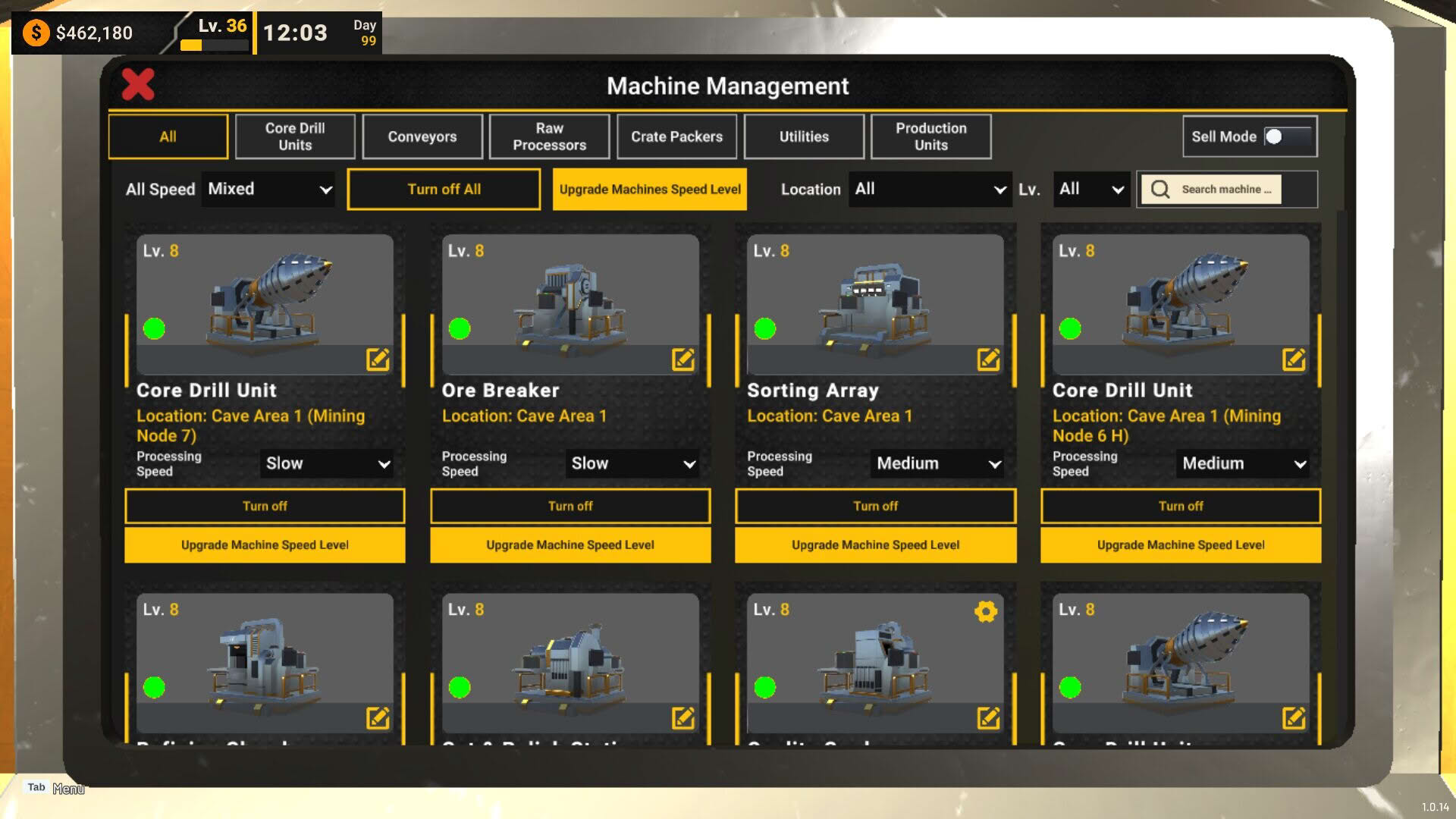Click Sorting Array machine thumbnail
The width and height of the screenshot is (1456, 819).
pyautogui.click(x=876, y=304)
